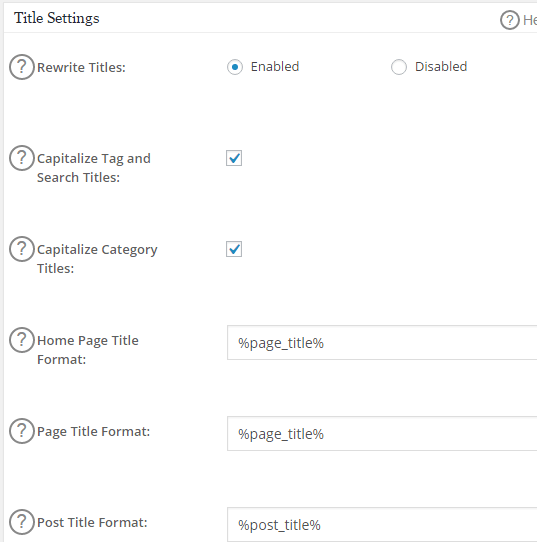Image resolution: width=537 pixels, height=542 pixels.
Task: Select Enabled for Rewrite Titles
Action: point(235,67)
